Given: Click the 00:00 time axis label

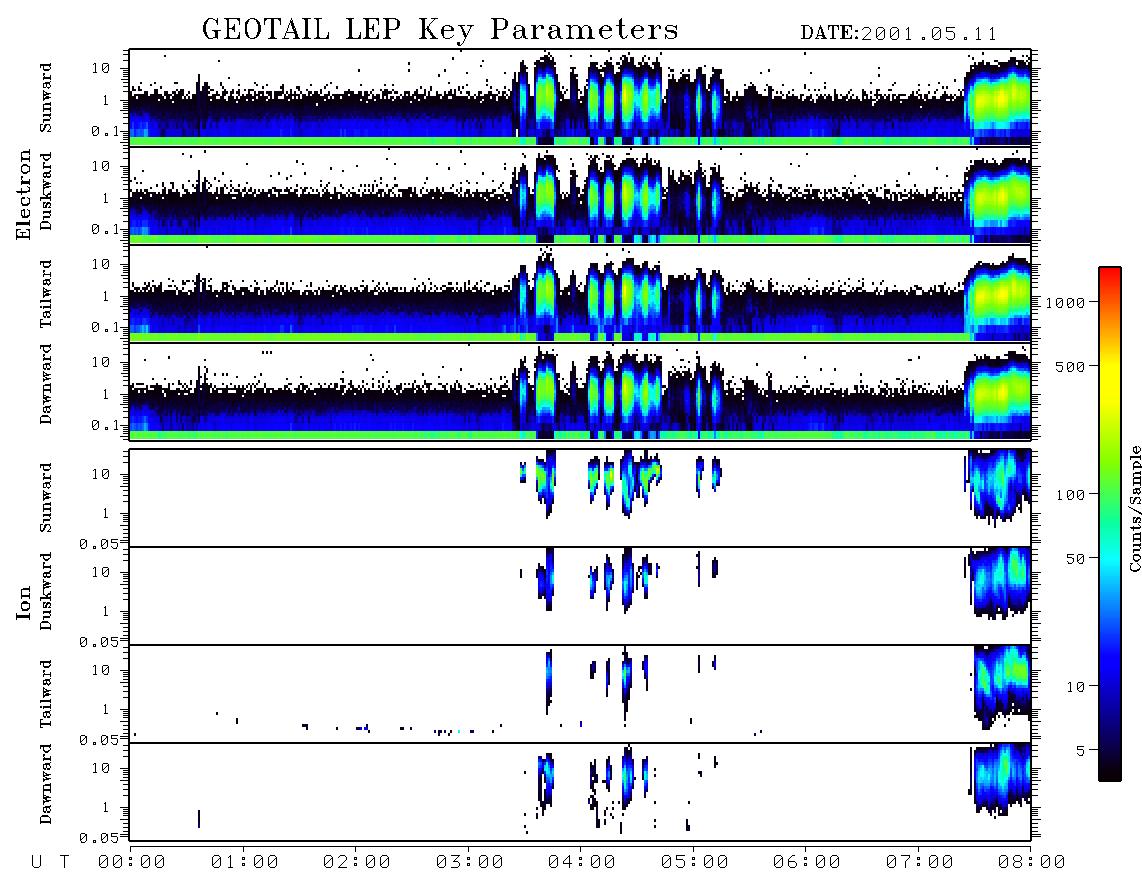Looking at the screenshot, I should pyautogui.click(x=132, y=863).
